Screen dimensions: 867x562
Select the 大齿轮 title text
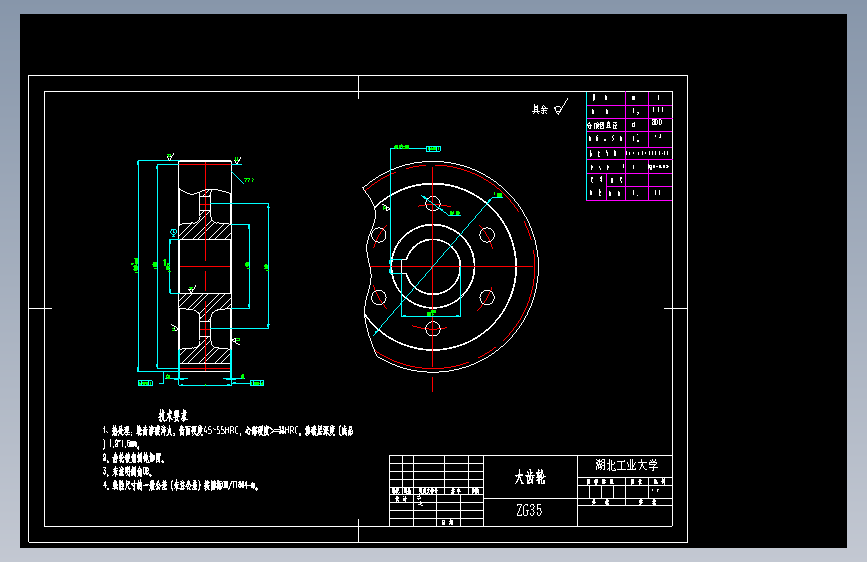pyautogui.click(x=530, y=477)
